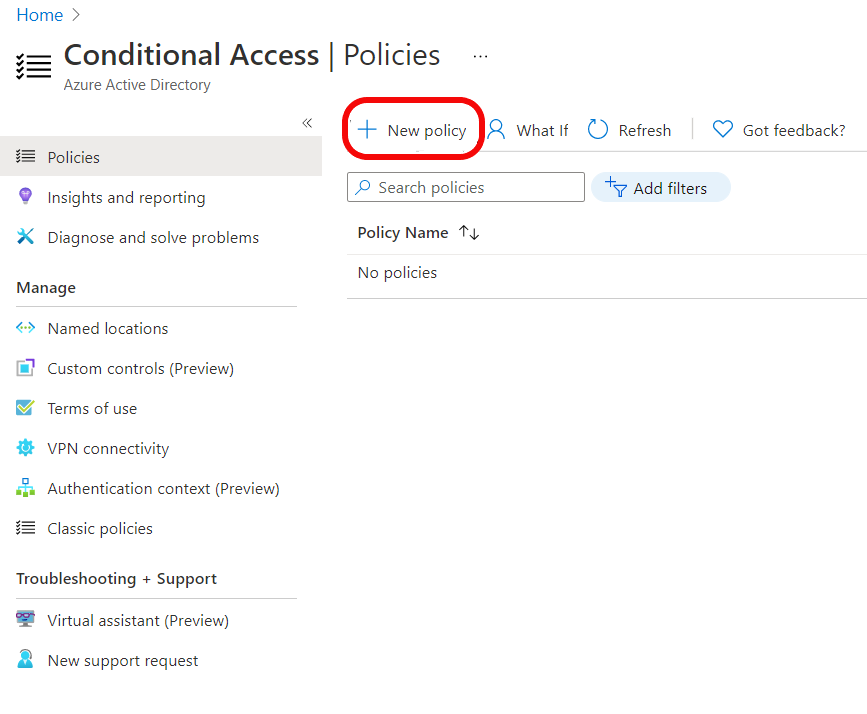Click the Insights lightbulb icon

25,196
